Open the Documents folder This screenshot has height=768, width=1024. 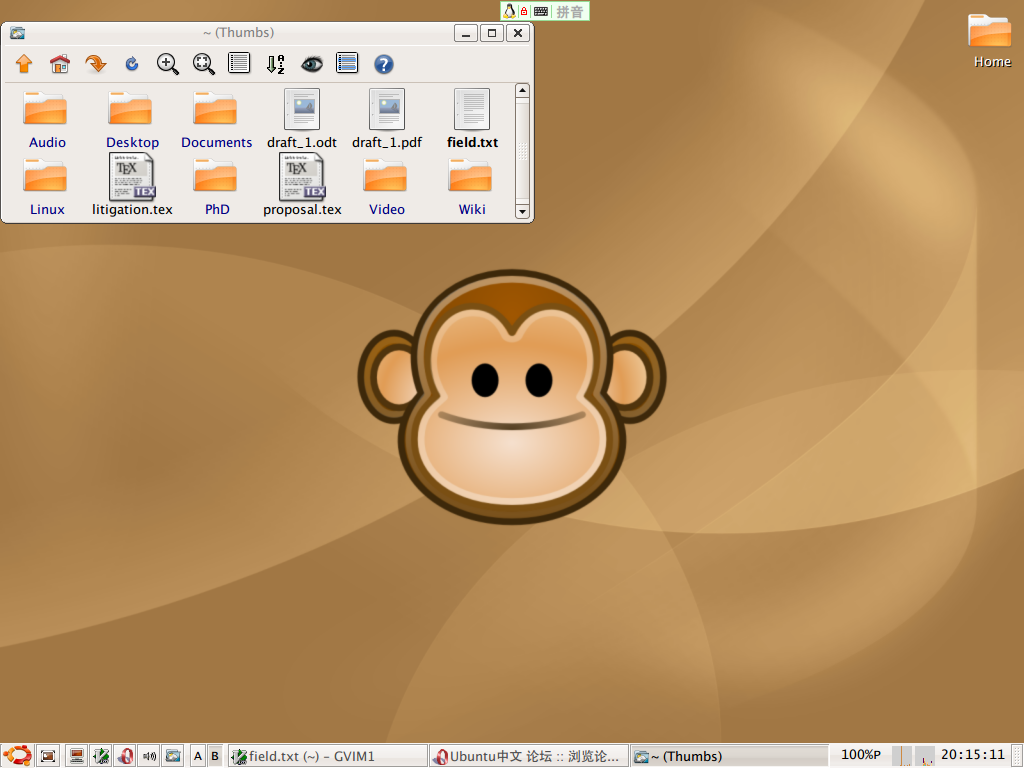pyautogui.click(x=216, y=120)
